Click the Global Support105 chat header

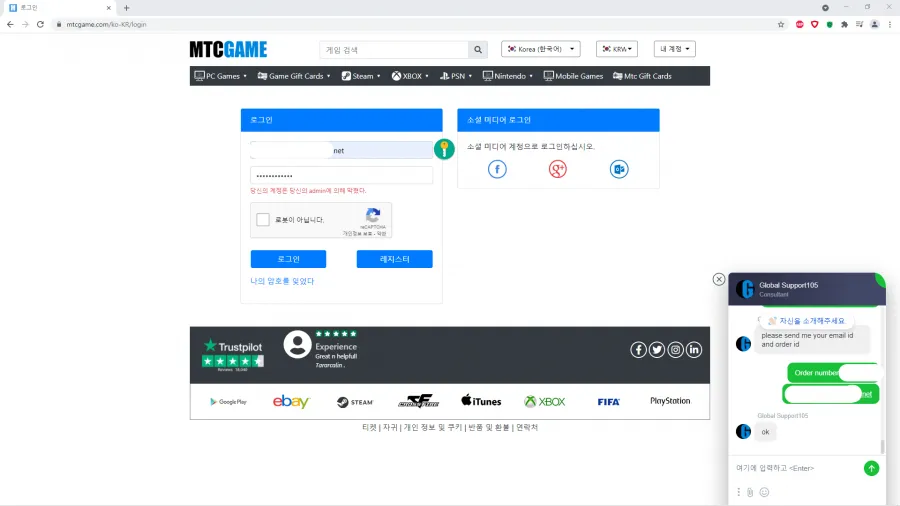tap(806, 289)
